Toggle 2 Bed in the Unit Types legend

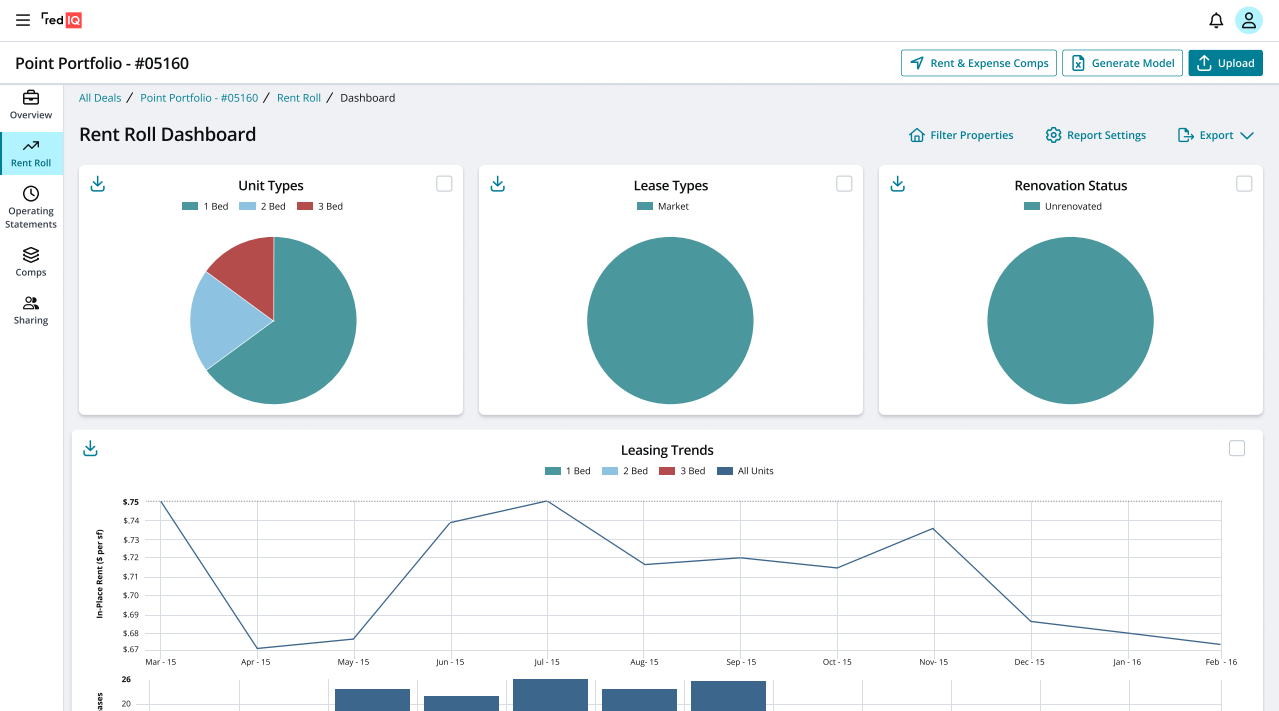coord(262,206)
